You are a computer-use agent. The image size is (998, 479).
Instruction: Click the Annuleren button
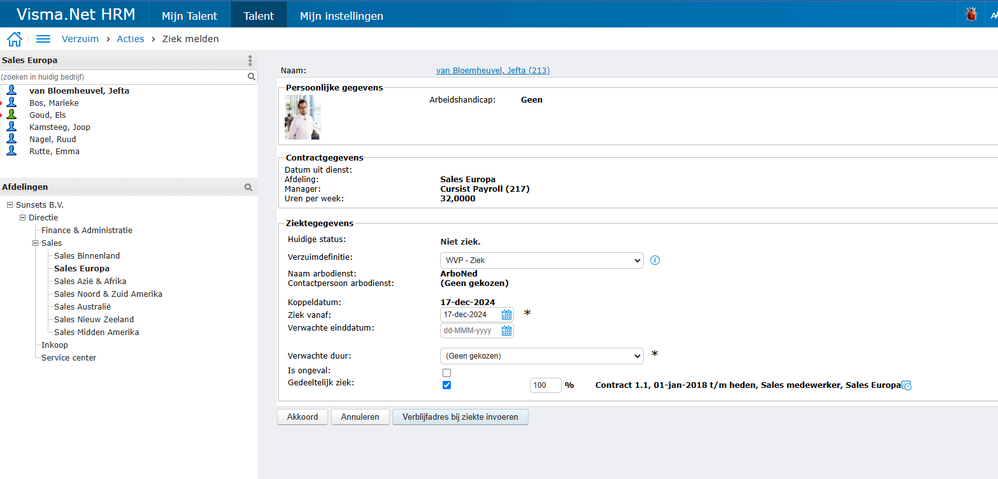pyautogui.click(x=360, y=417)
